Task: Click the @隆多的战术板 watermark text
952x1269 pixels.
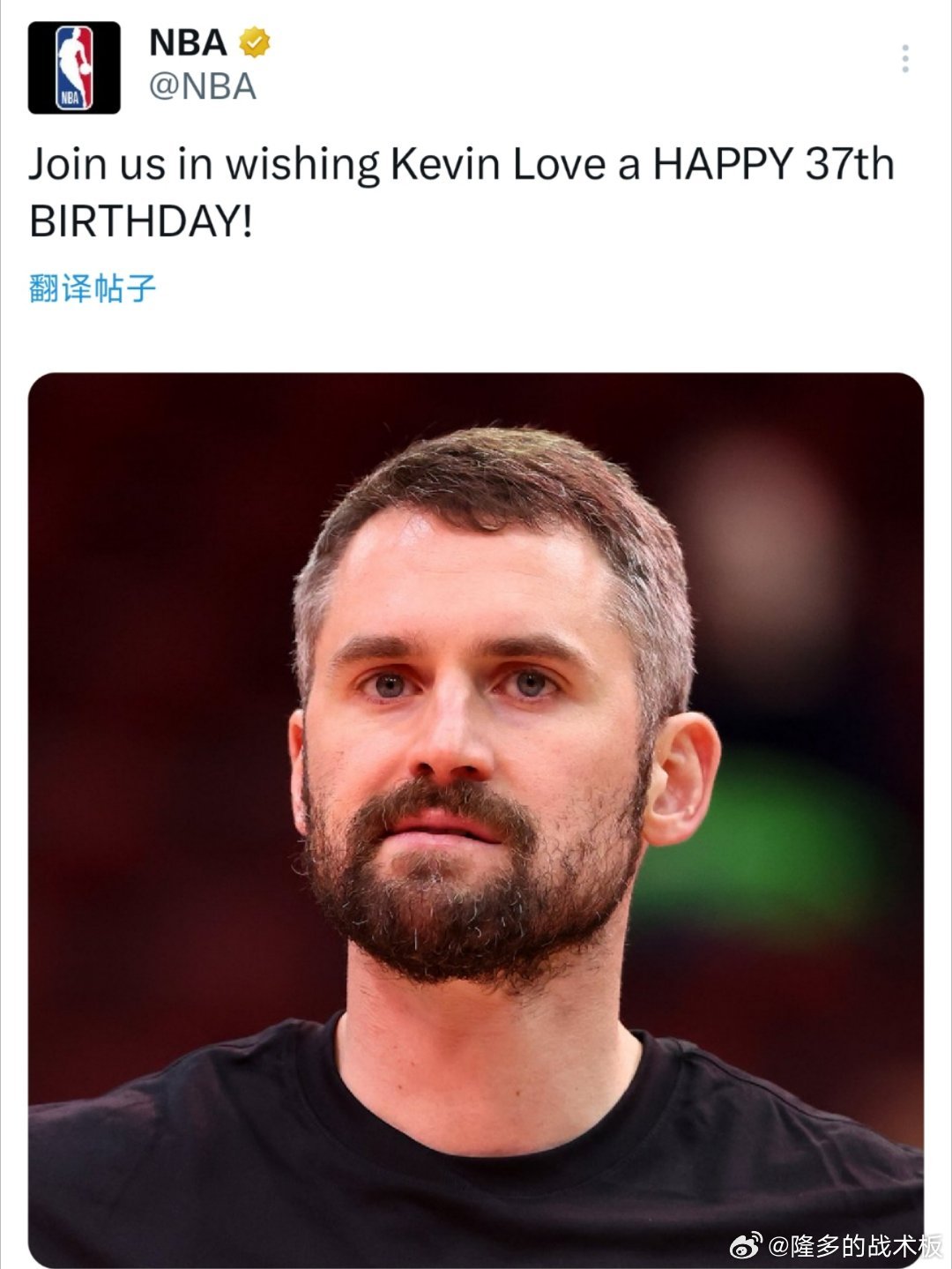Action: [x=854, y=1246]
